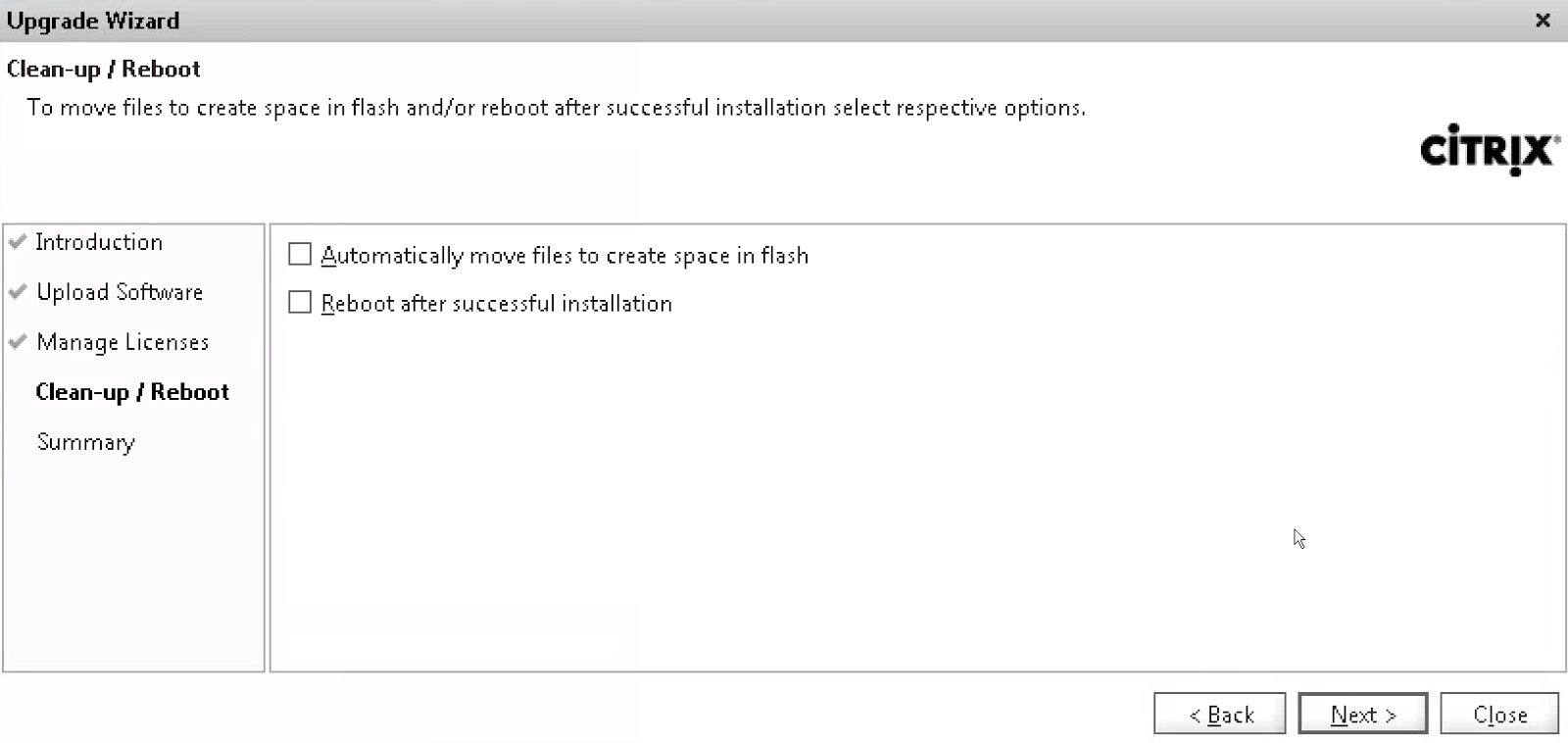Click the Clean-up / Reboot page heading

coord(104,69)
